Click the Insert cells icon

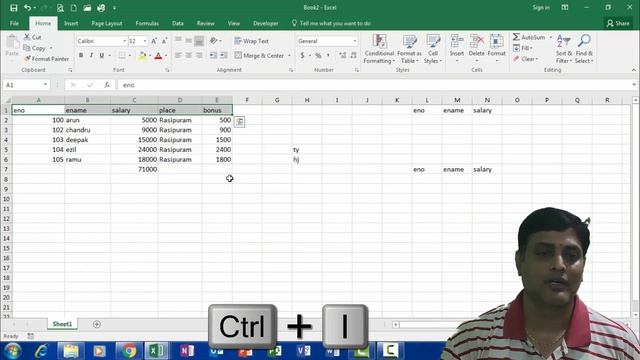pos(457,42)
